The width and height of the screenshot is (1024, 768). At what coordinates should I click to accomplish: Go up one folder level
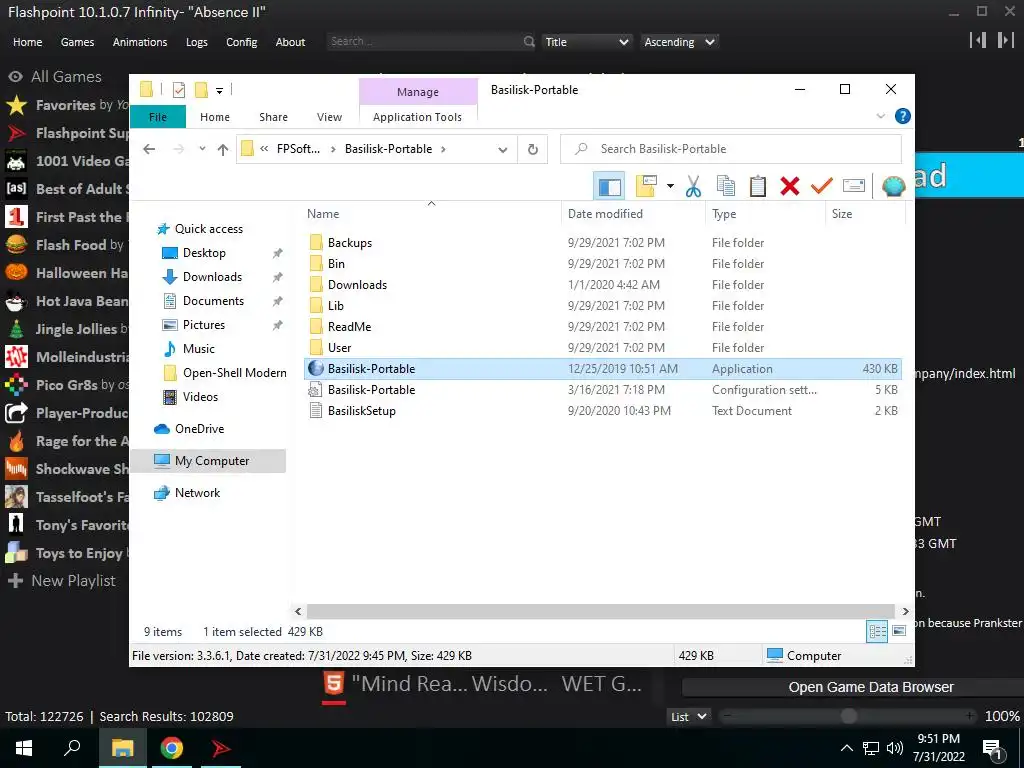[223, 150]
